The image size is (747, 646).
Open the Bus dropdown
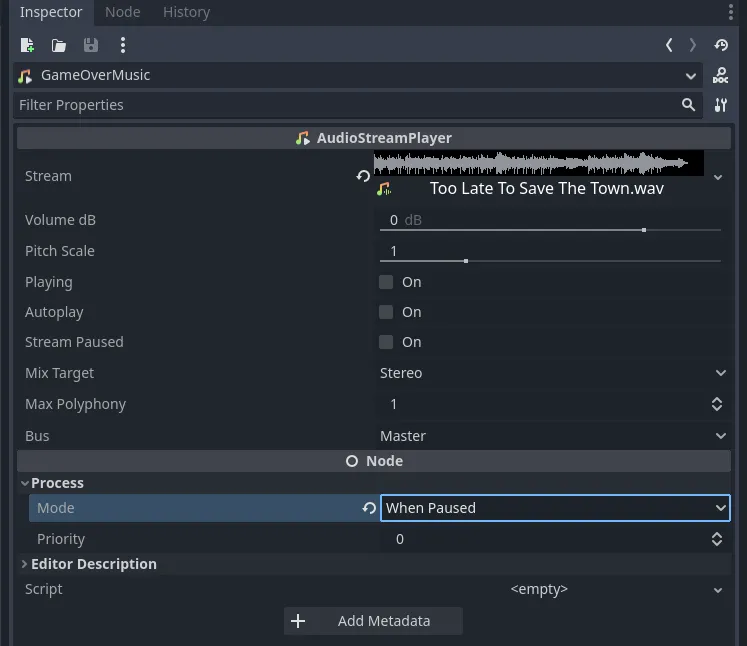(x=721, y=436)
